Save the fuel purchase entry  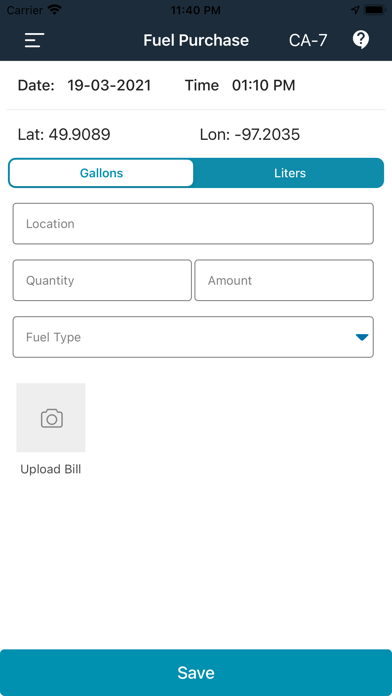point(196,672)
